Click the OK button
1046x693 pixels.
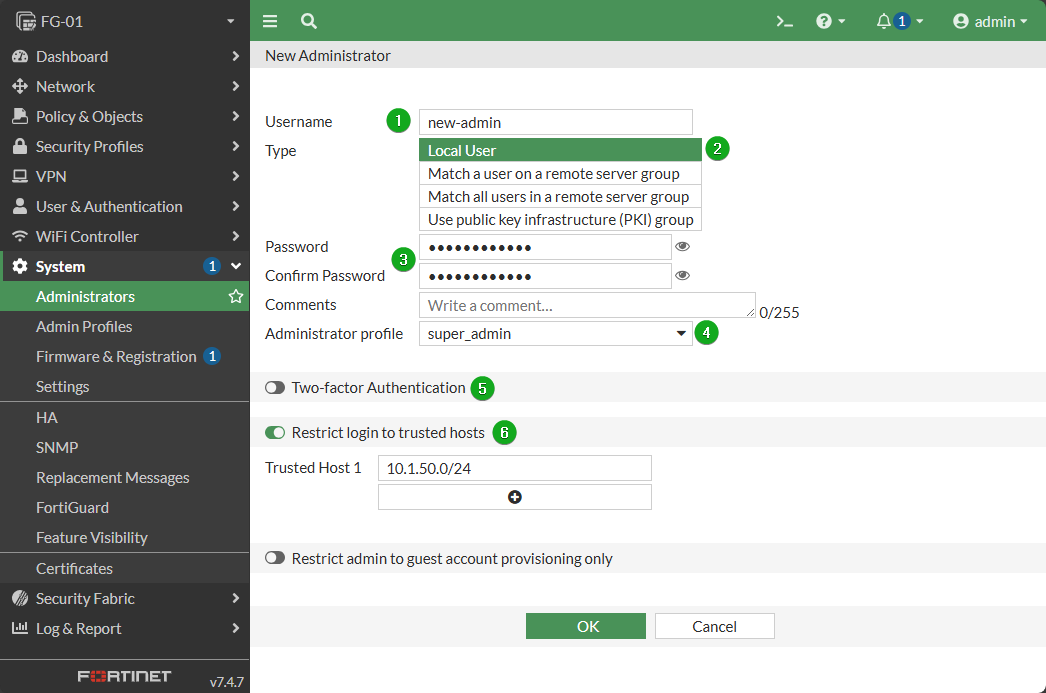click(586, 626)
